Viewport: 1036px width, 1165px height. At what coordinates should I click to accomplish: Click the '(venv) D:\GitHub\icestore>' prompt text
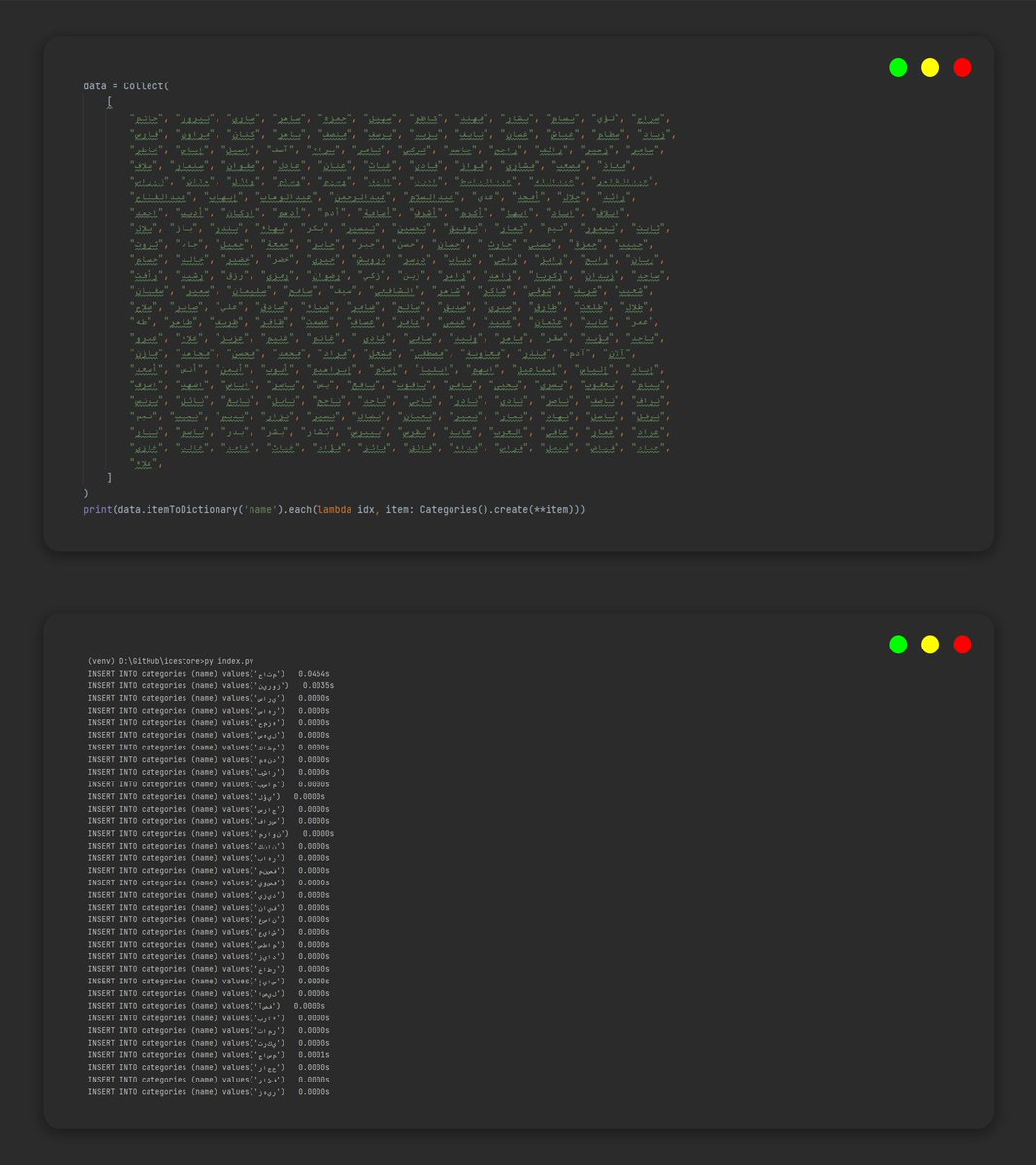pyautogui.click(x=146, y=660)
